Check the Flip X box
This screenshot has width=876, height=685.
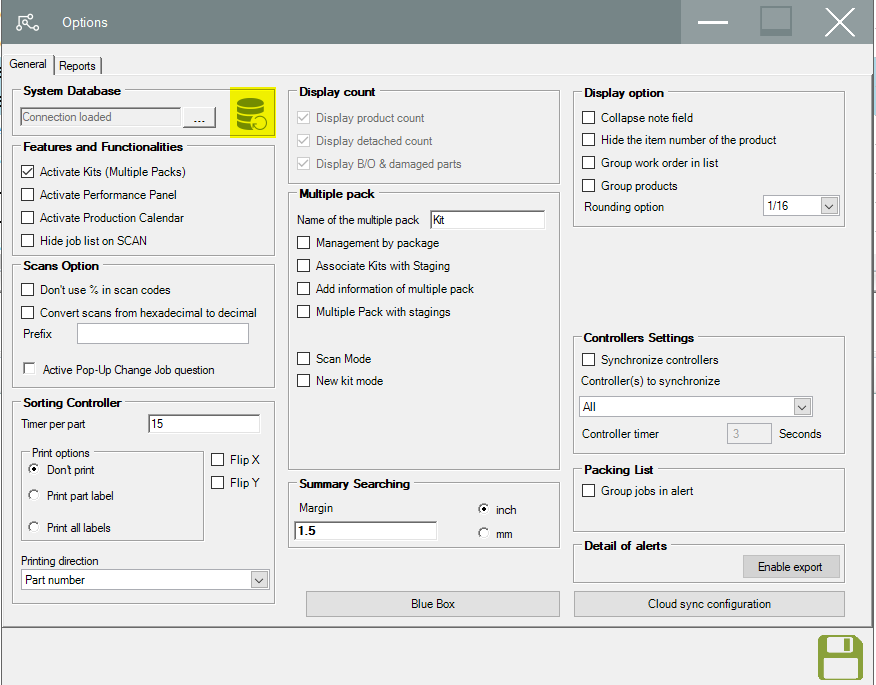pyautogui.click(x=217, y=460)
